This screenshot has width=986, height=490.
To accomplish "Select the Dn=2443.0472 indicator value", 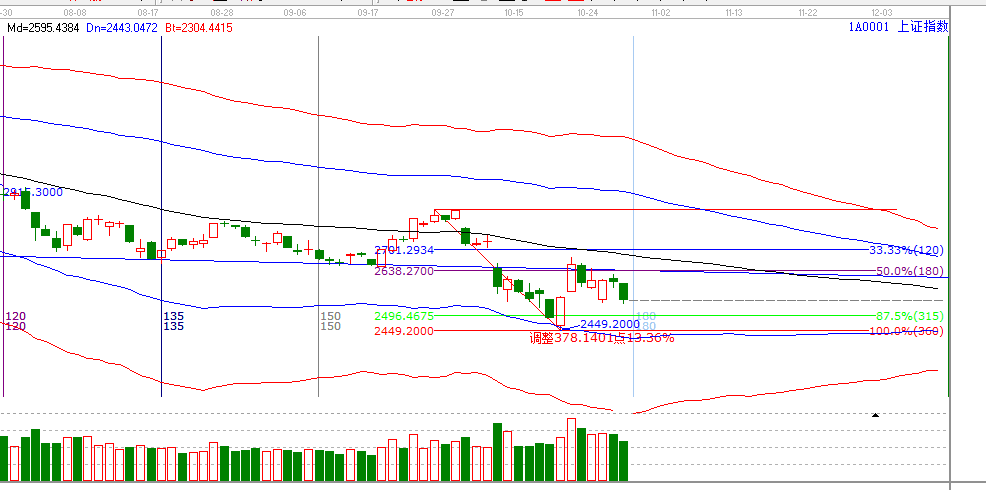I will (x=120, y=28).
